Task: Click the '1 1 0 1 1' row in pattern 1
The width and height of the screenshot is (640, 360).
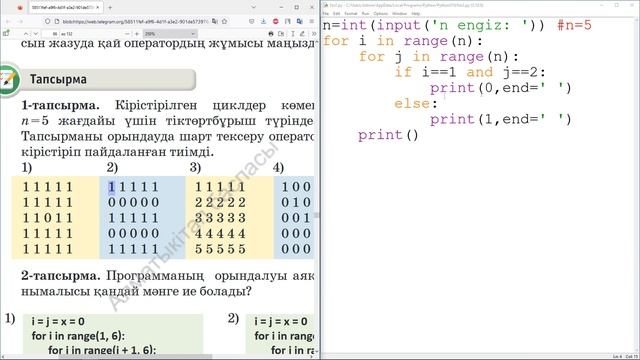Action: tap(48, 218)
